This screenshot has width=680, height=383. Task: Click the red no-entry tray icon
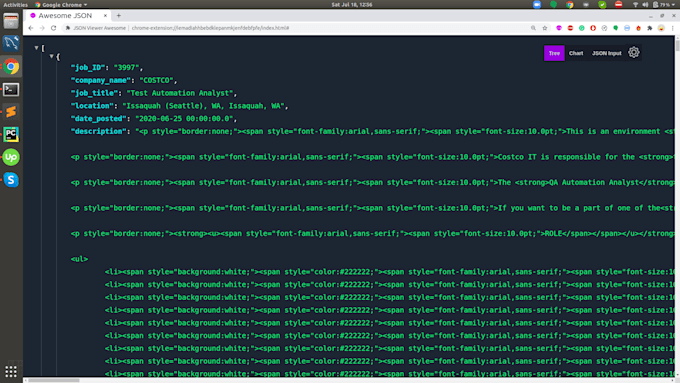coord(618,5)
